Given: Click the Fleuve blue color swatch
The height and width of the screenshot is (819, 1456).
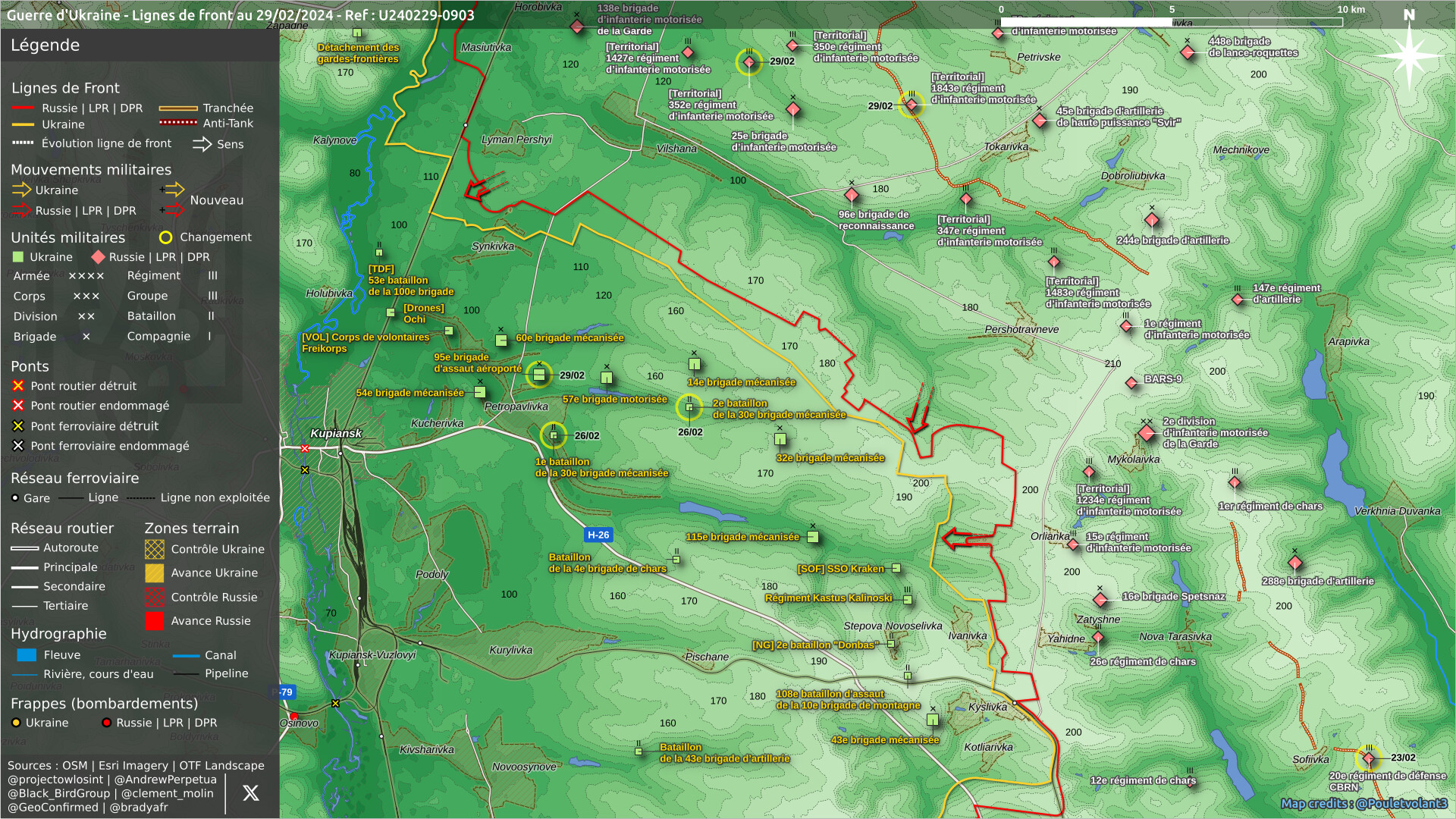Looking at the screenshot, I should 27,655.
